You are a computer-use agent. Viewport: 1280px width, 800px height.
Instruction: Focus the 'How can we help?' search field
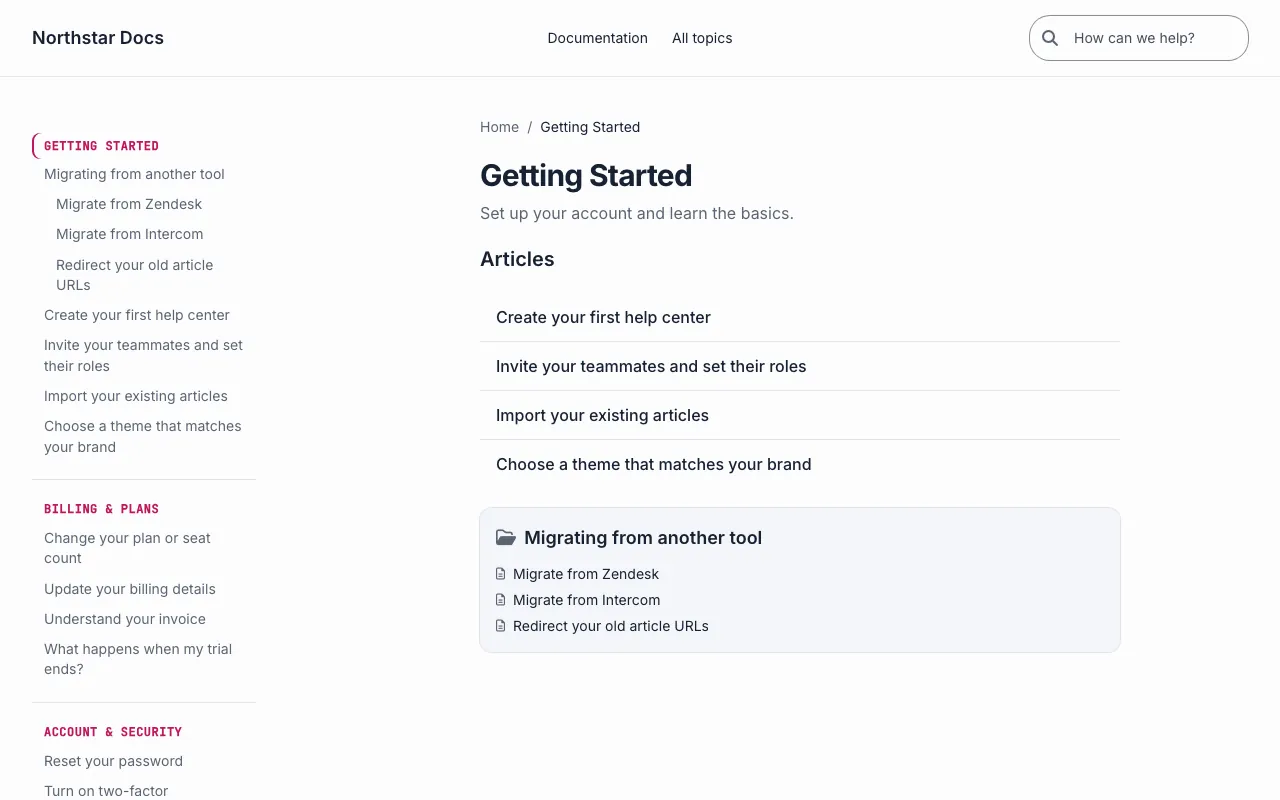coord(1139,38)
